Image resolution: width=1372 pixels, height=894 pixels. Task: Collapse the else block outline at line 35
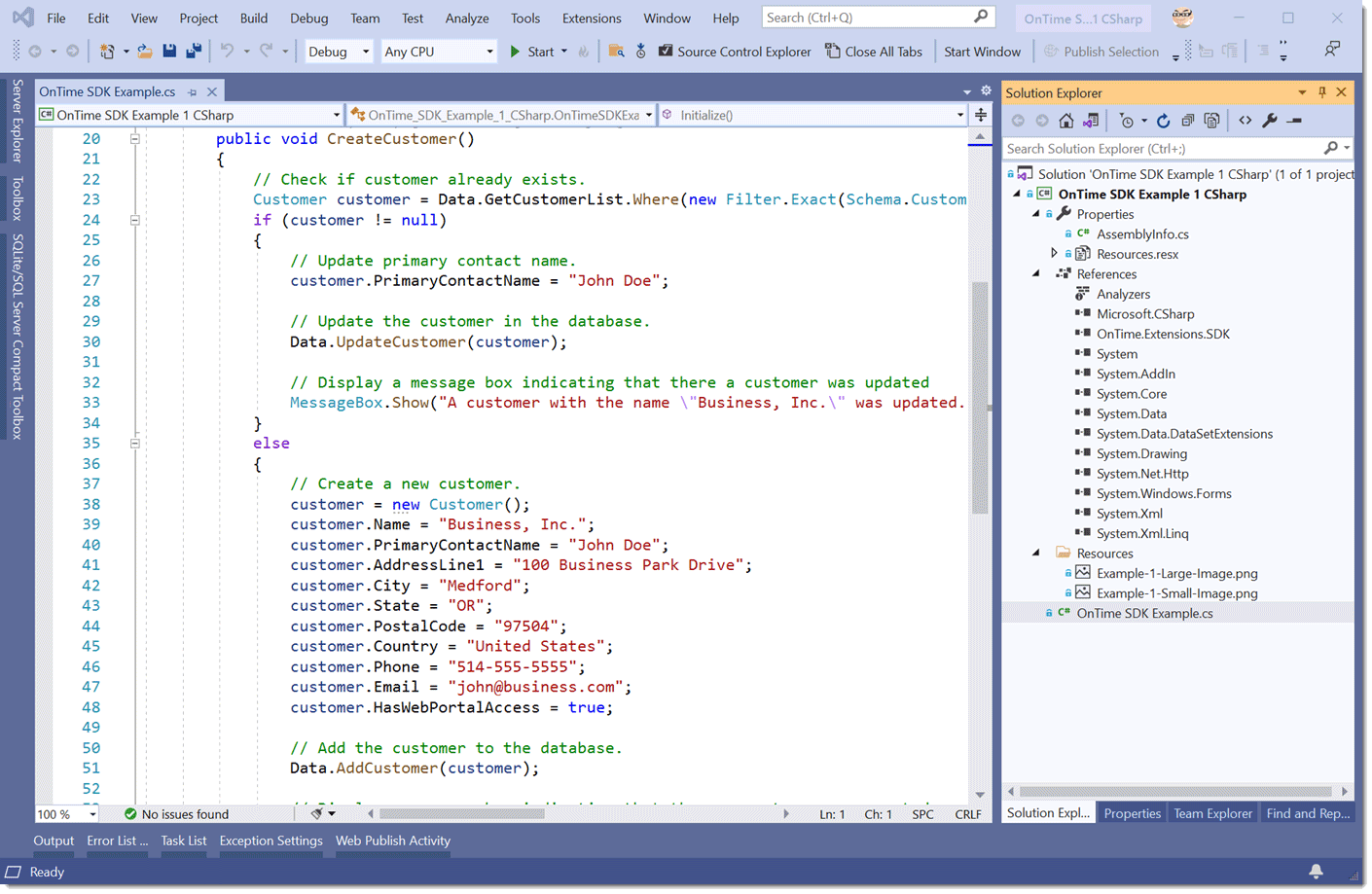pyautogui.click(x=135, y=444)
